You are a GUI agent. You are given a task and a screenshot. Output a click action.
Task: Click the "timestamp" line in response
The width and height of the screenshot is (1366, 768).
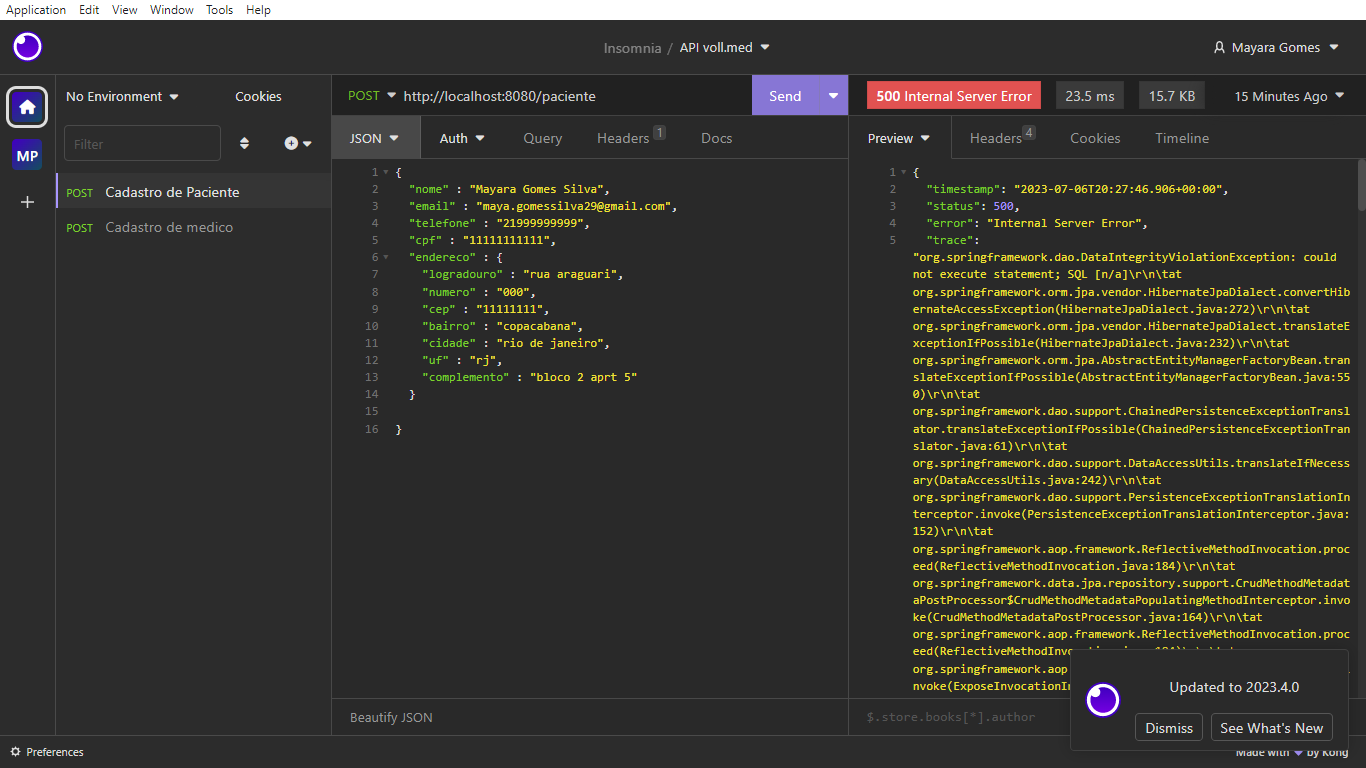tap(1077, 189)
